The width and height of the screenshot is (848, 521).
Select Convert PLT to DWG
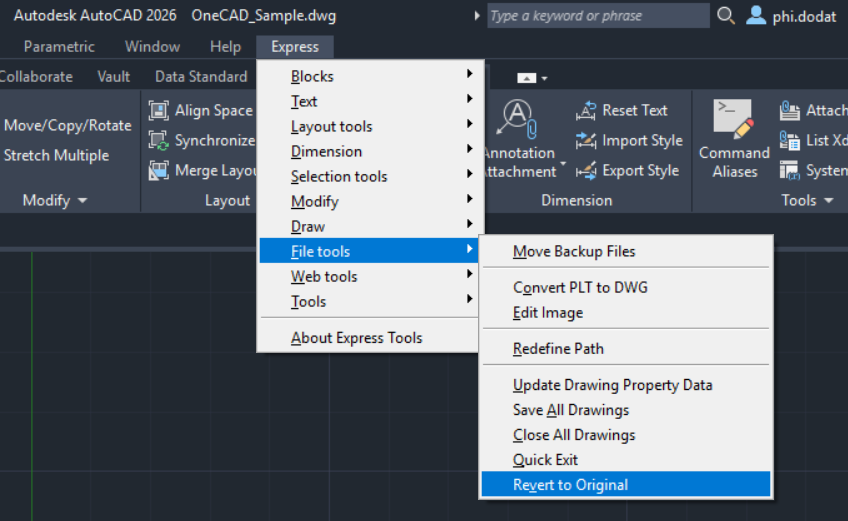click(626, 287)
